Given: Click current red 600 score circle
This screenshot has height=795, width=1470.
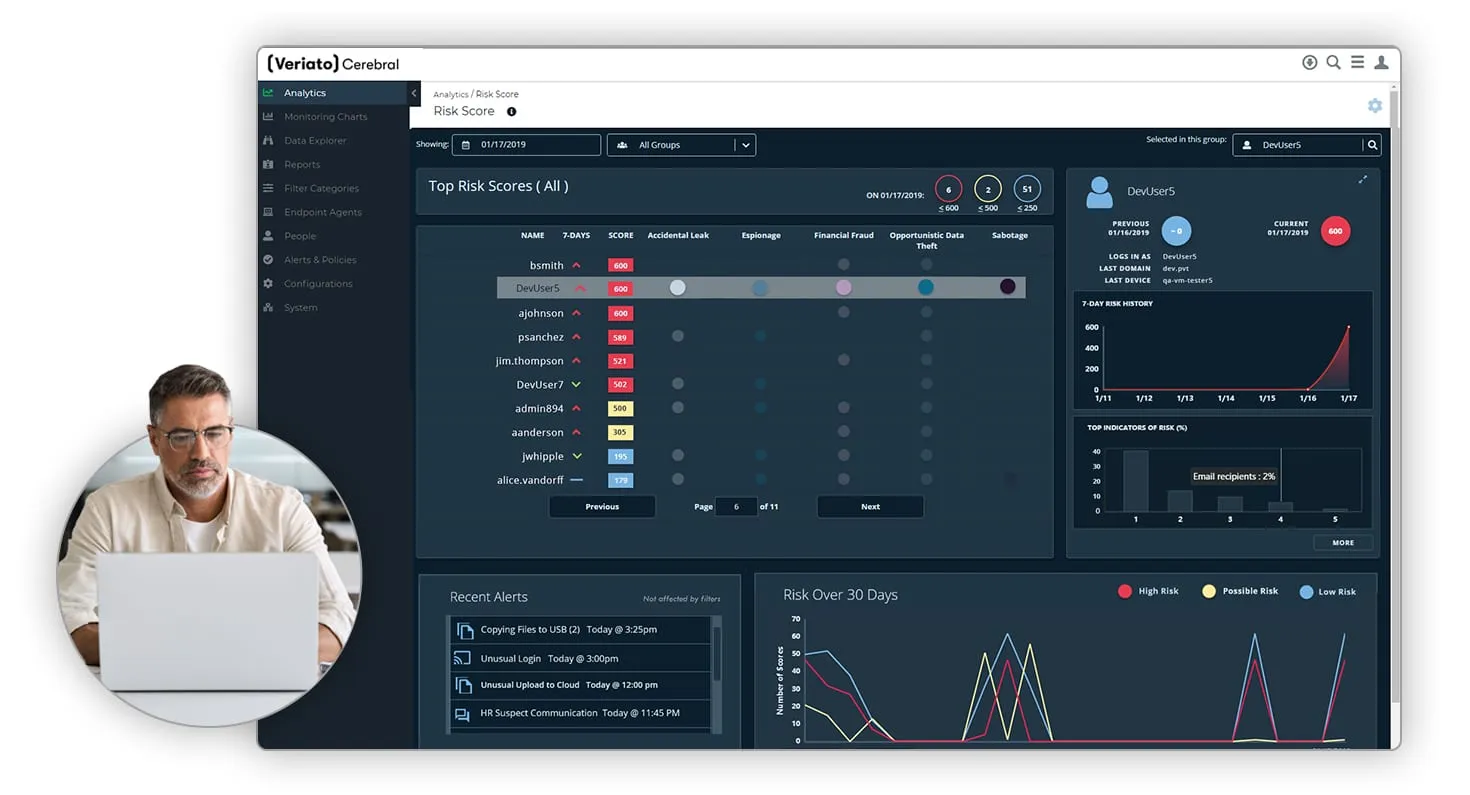Looking at the screenshot, I should 1335,231.
